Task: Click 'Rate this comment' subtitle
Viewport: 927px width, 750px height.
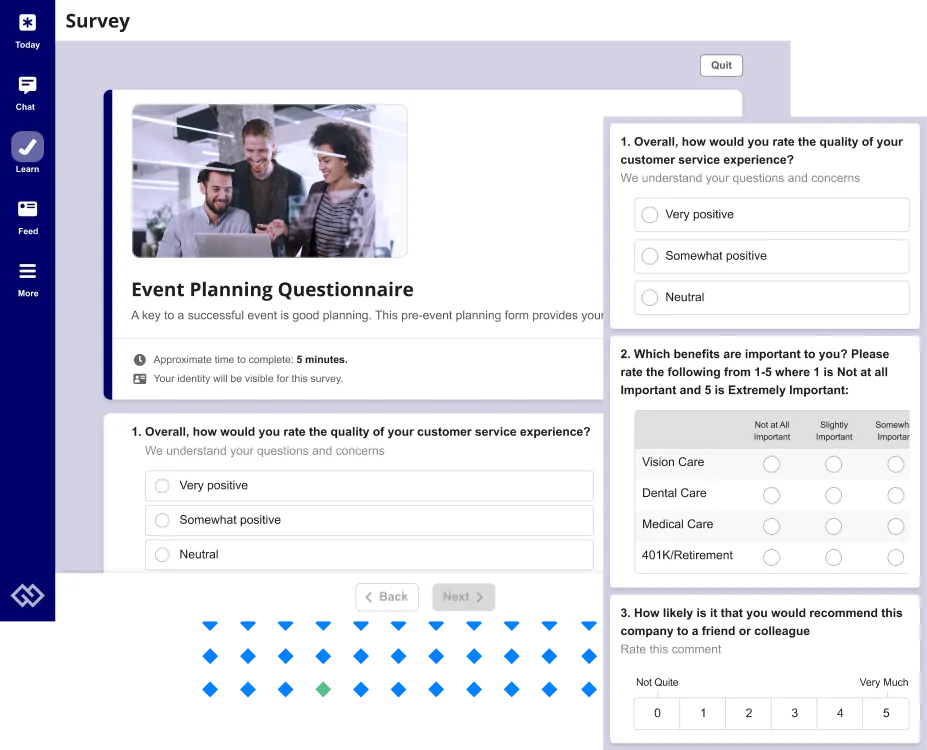Action: pyautogui.click(x=670, y=649)
